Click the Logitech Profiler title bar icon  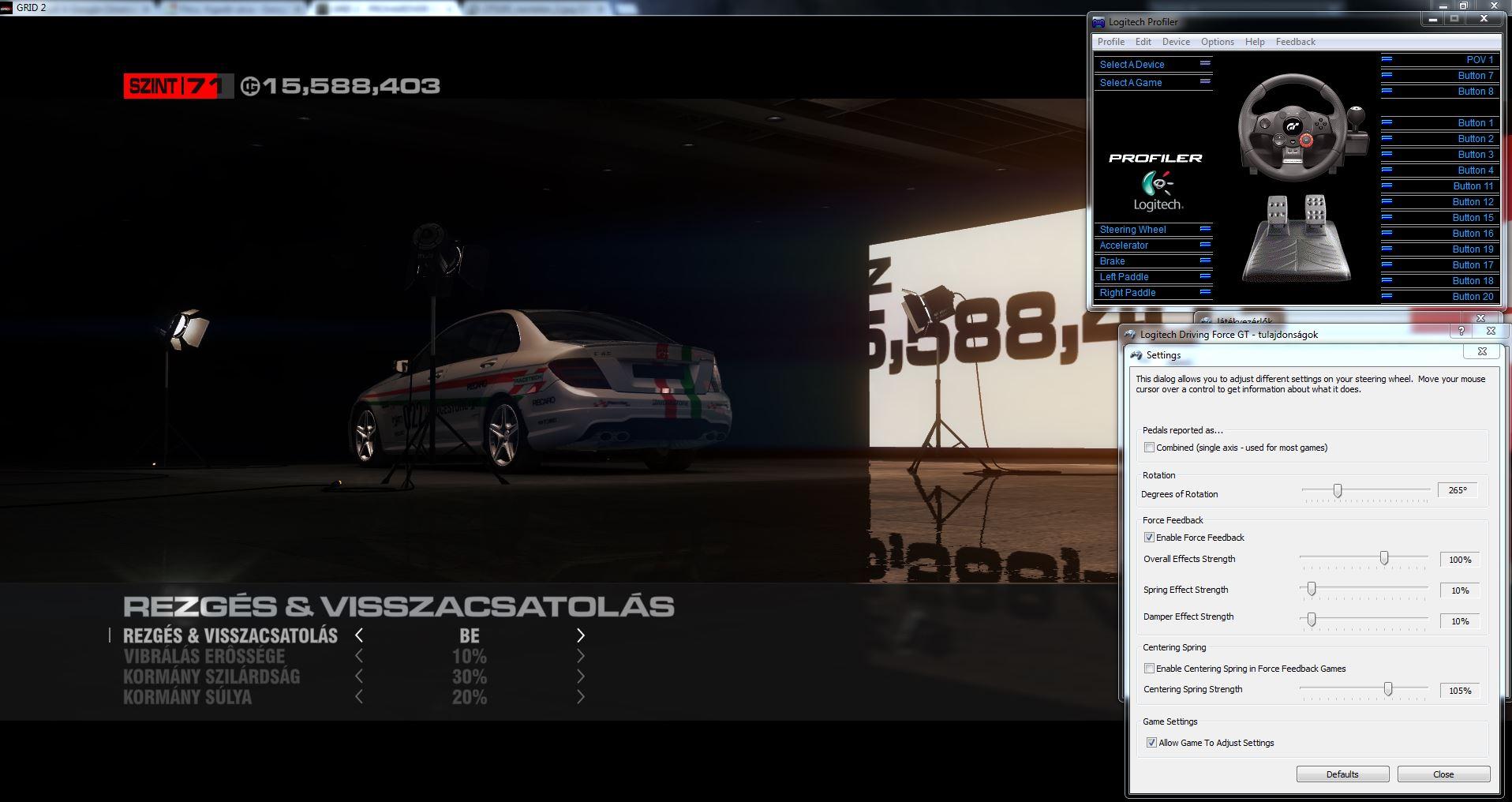(1098, 22)
